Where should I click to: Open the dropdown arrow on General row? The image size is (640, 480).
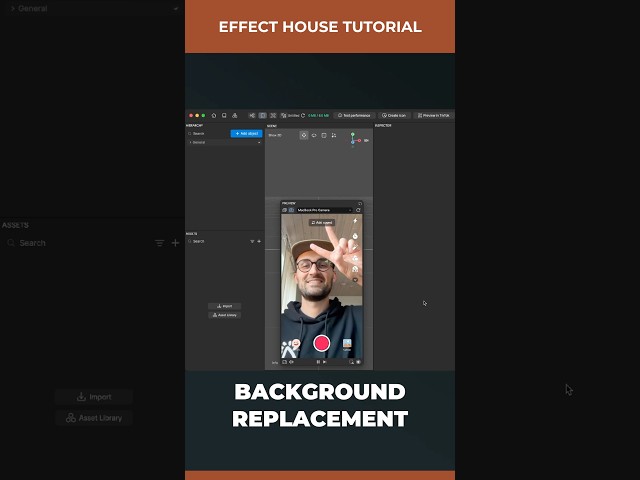point(259,142)
